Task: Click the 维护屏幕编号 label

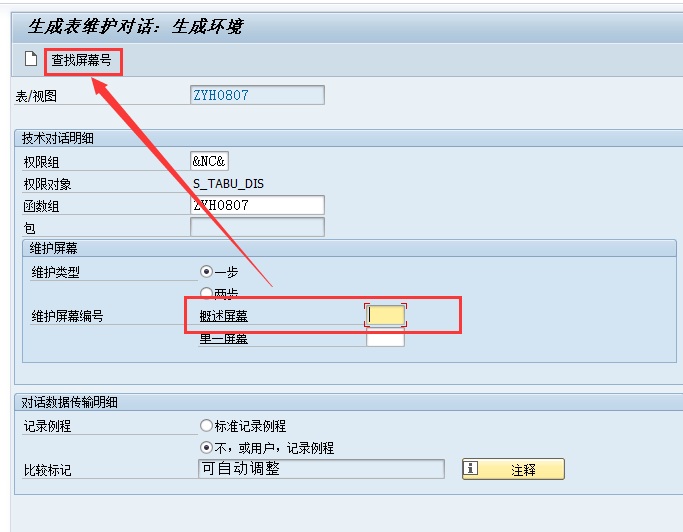Action: point(67,316)
